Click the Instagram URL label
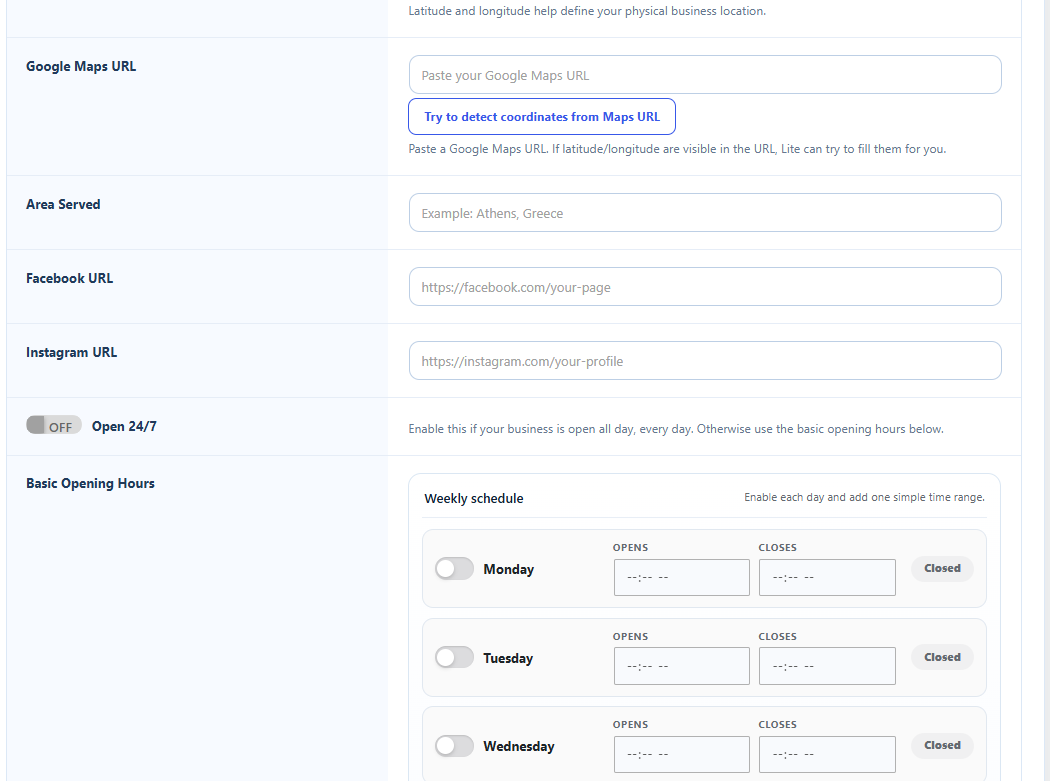Viewport: 1050px width, 781px height. point(72,352)
